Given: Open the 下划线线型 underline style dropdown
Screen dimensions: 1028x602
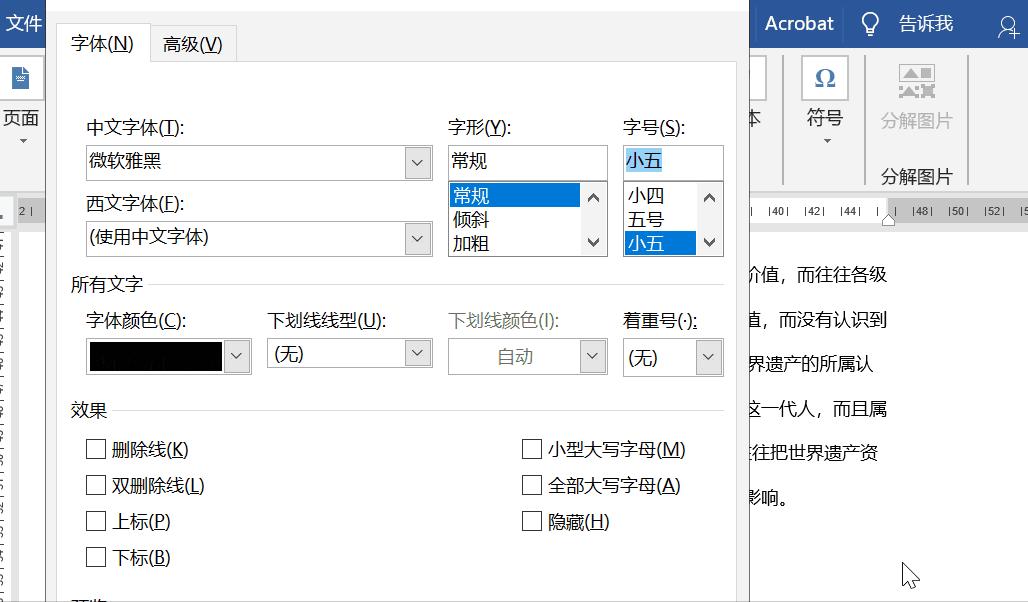Looking at the screenshot, I should [x=417, y=355].
